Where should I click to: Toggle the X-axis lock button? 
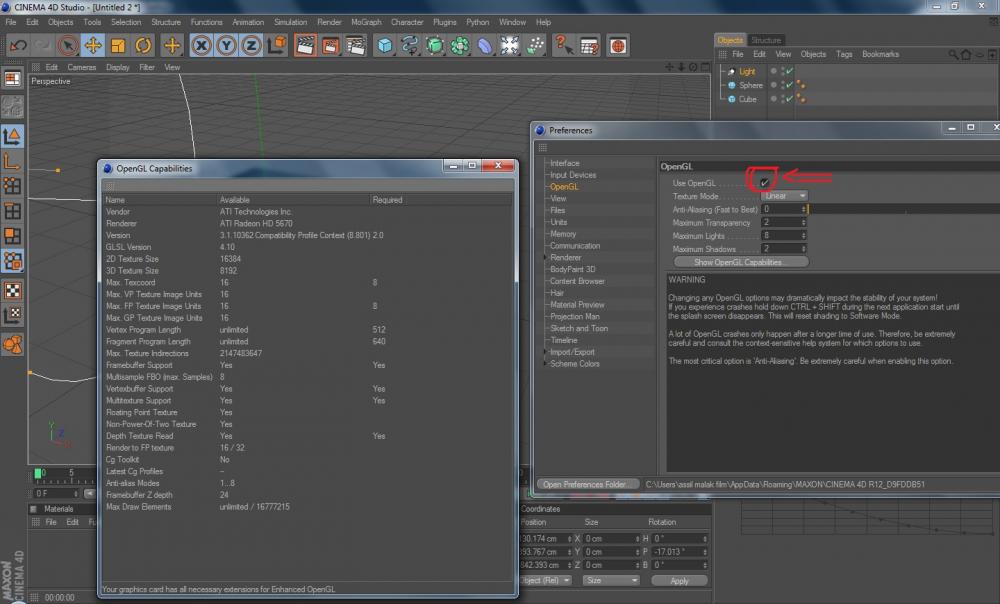202,45
